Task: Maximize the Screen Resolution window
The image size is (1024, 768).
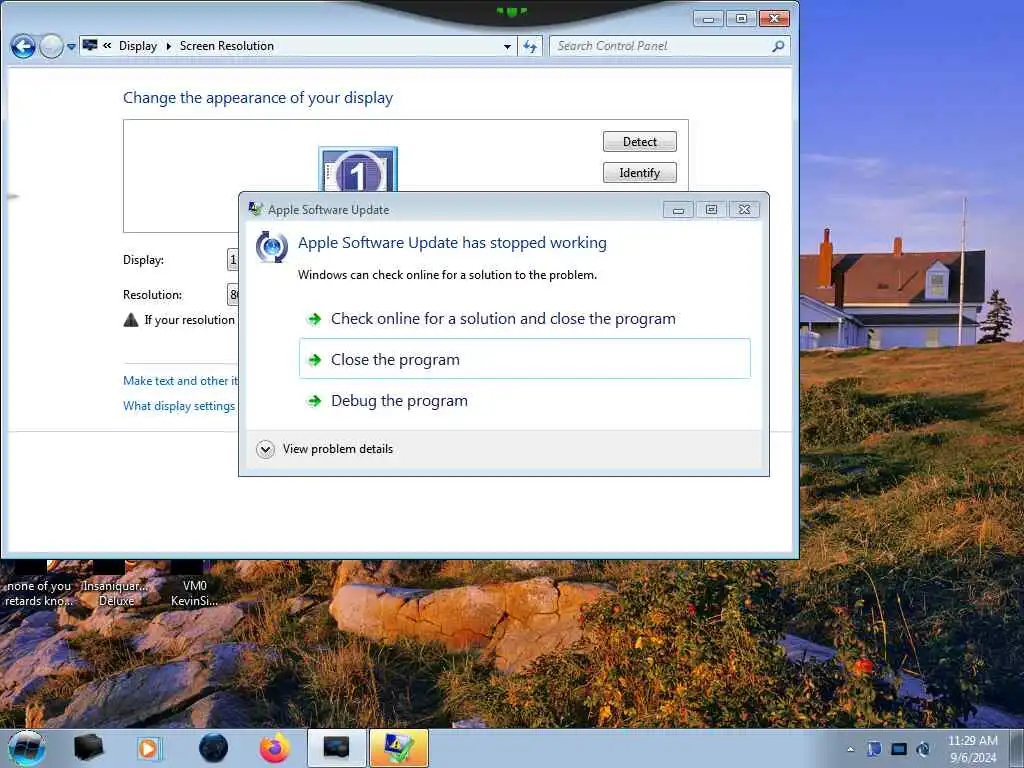Action: [741, 19]
